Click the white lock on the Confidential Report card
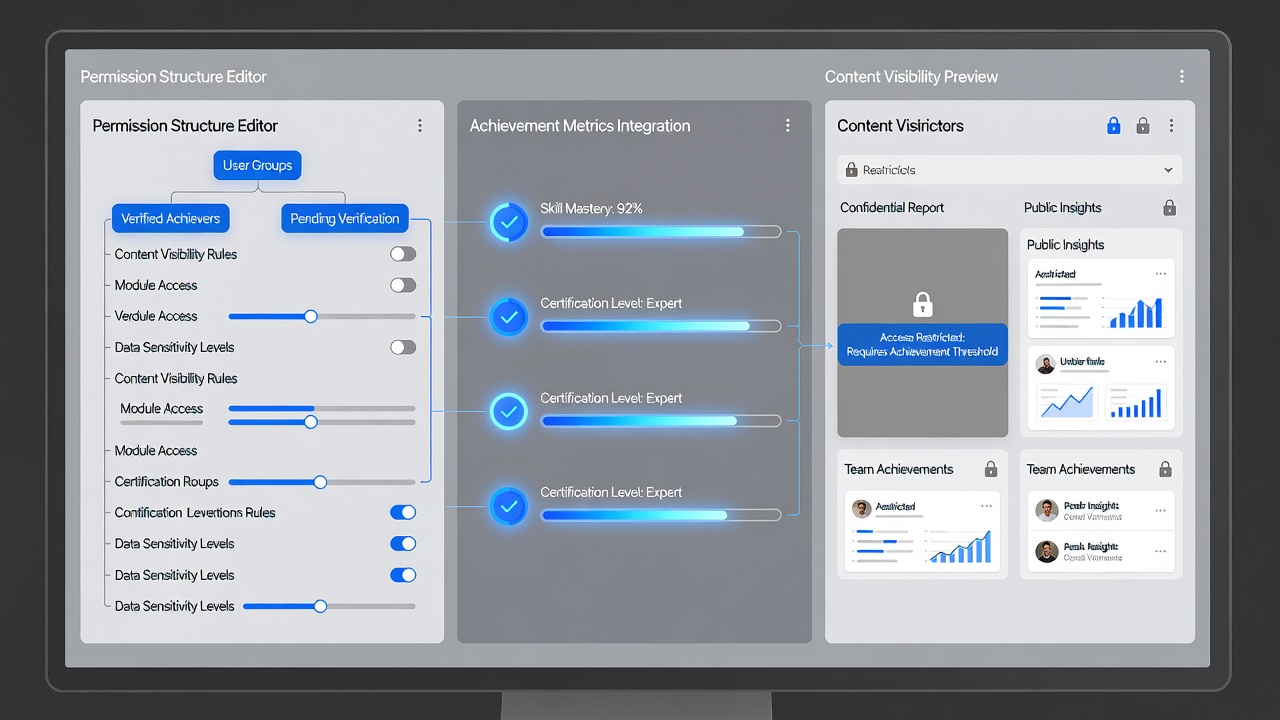This screenshot has width=1280, height=720. [923, 304]
